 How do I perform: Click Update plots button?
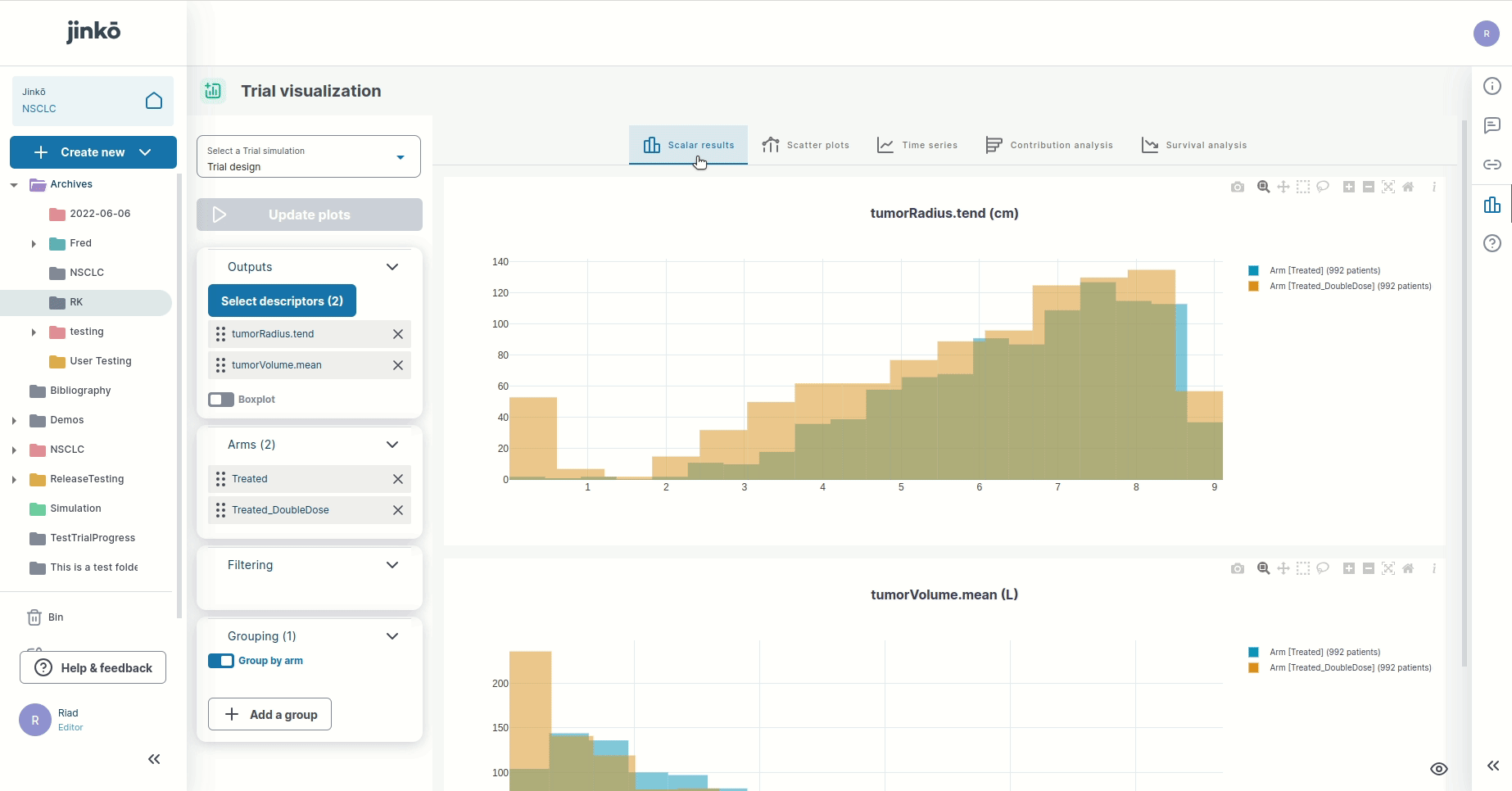tap(310, 215)
